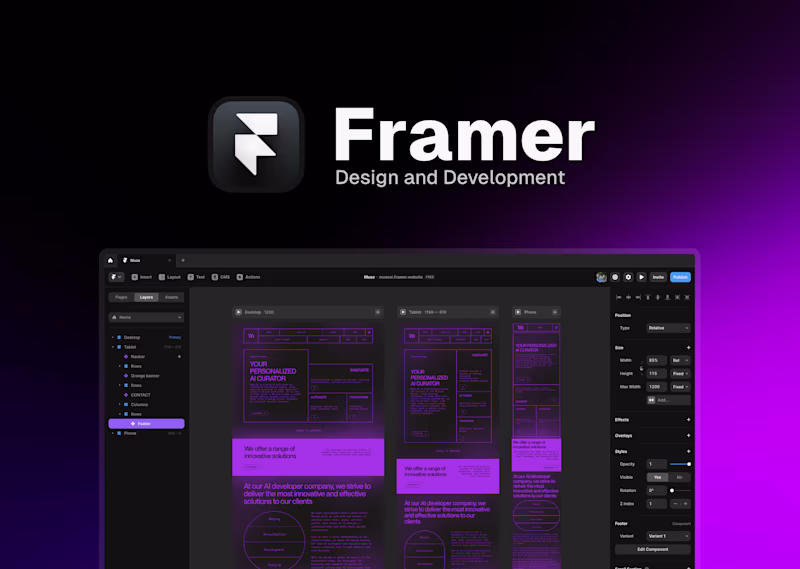
Task: Click the Opacity slider handle
Action: (x=689, y=464)
